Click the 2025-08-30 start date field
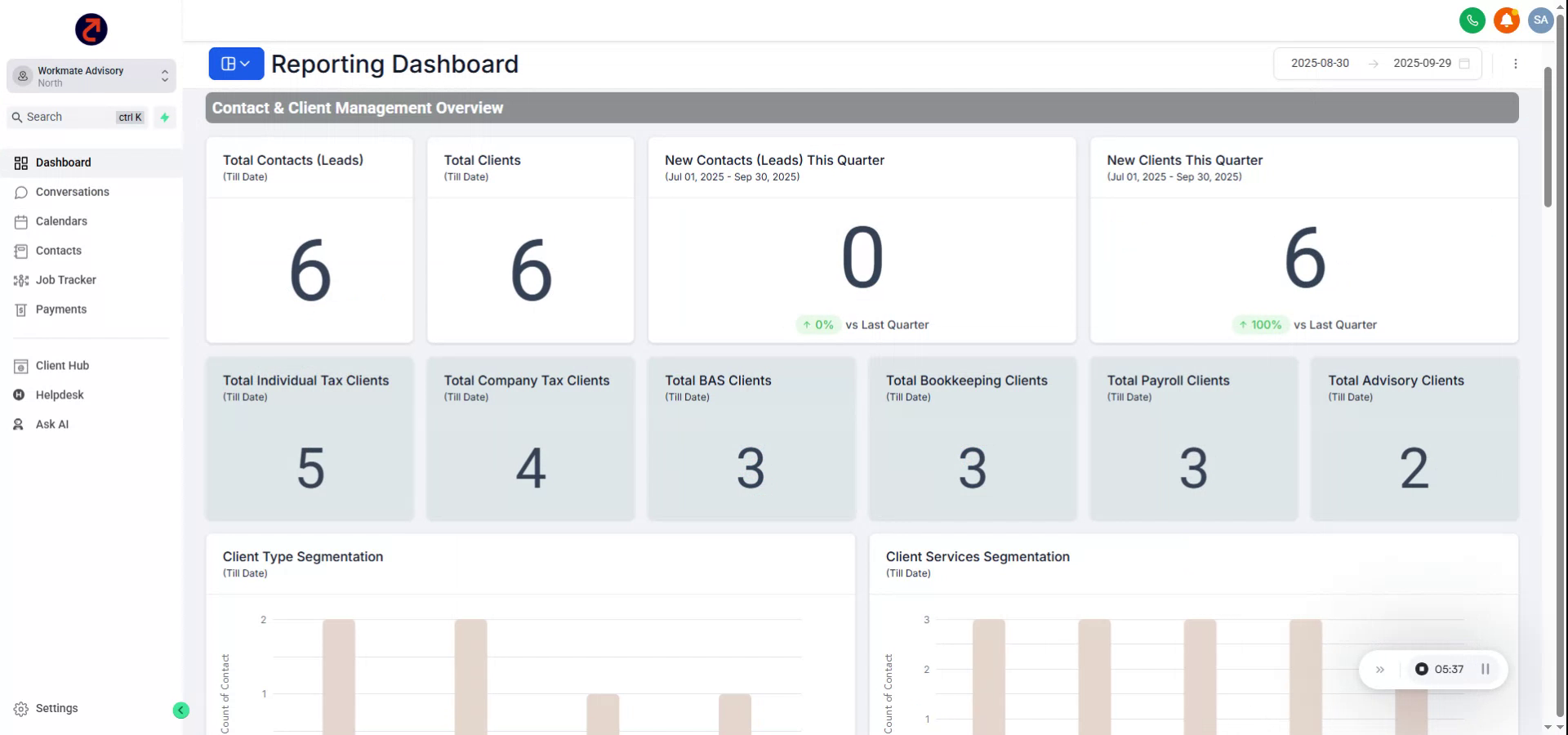The image size is (1568, 735). tap(1320, 64)
